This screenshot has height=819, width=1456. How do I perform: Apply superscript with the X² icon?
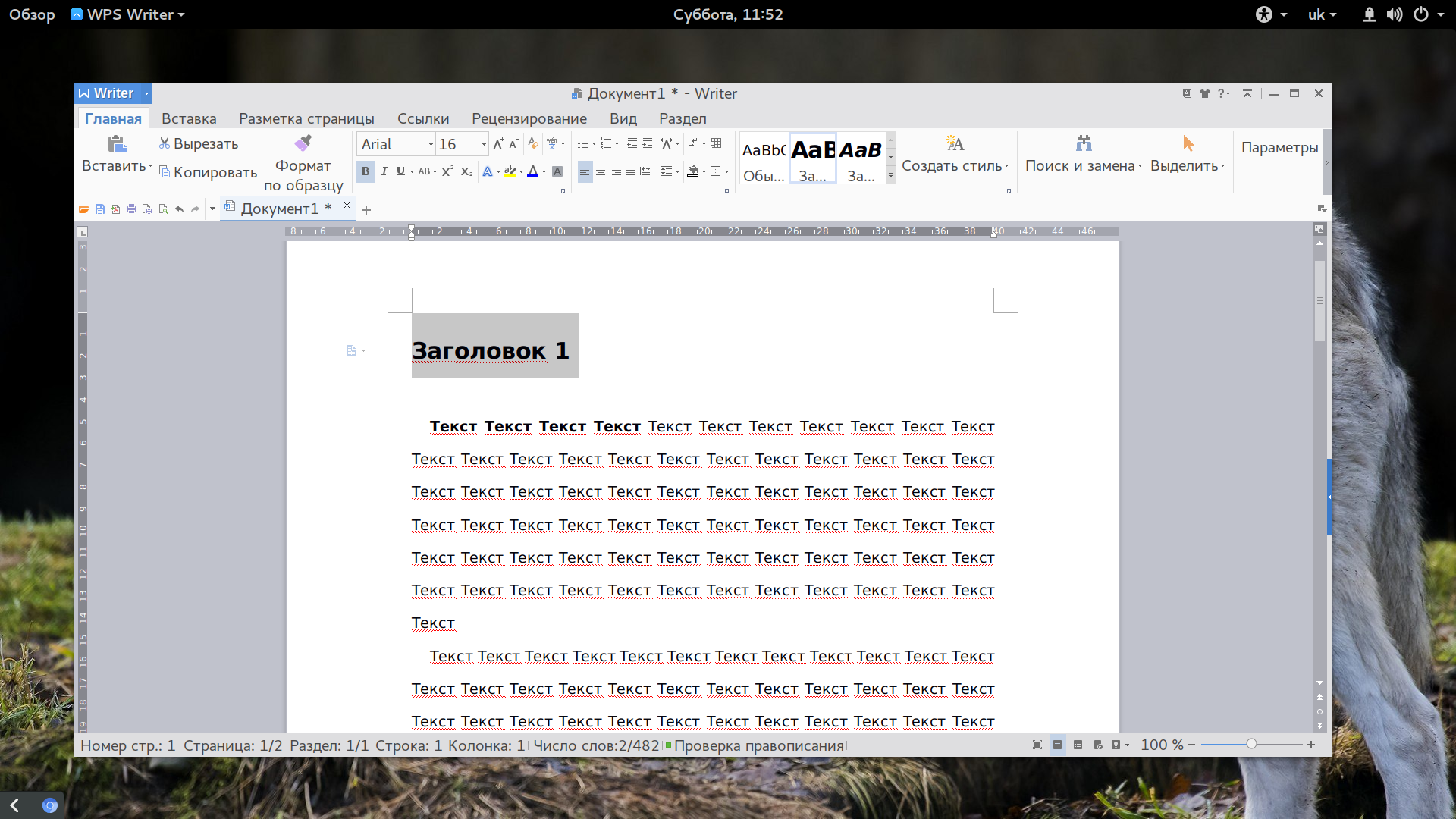447,171
